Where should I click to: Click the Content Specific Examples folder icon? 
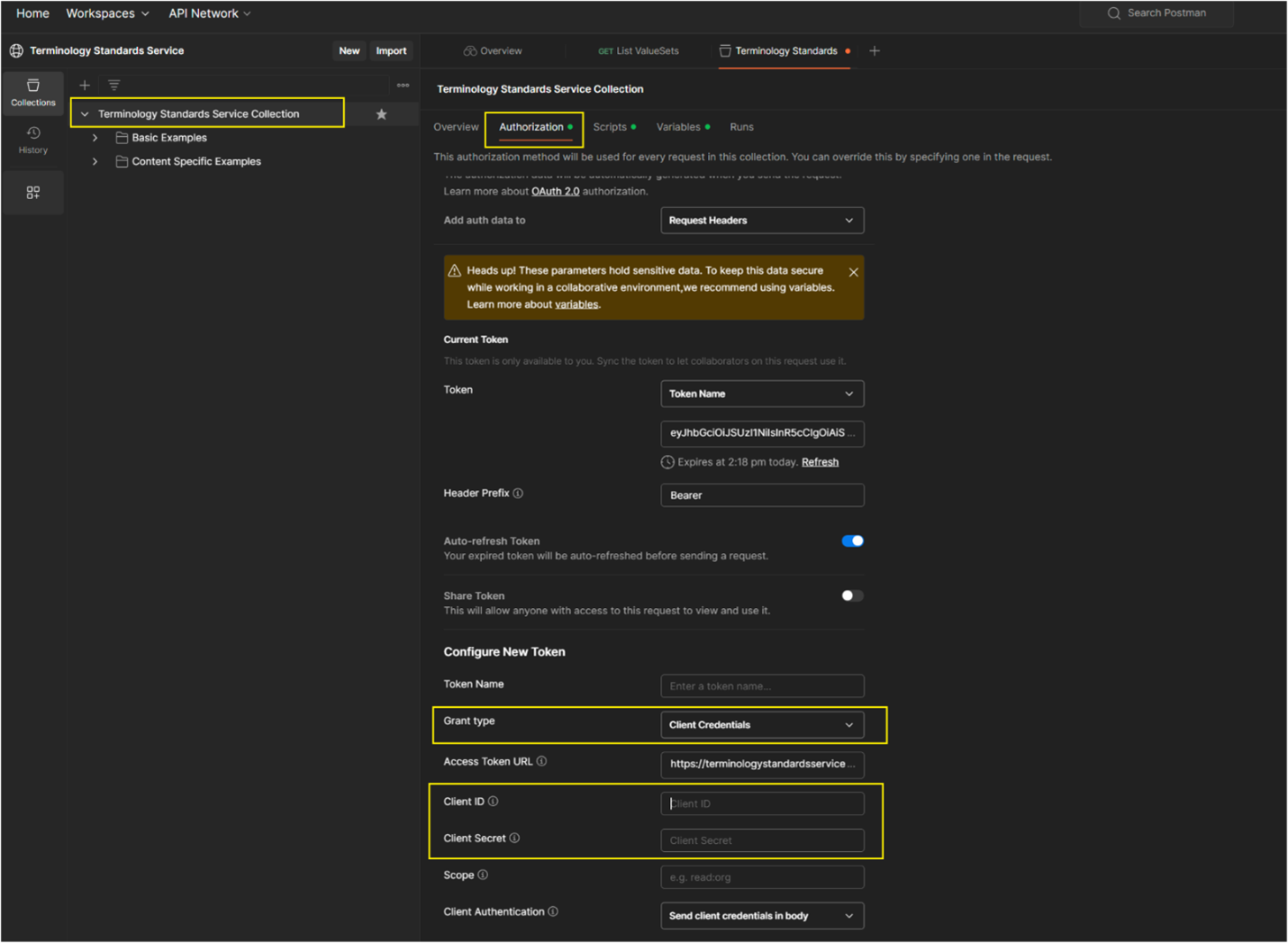122,162
